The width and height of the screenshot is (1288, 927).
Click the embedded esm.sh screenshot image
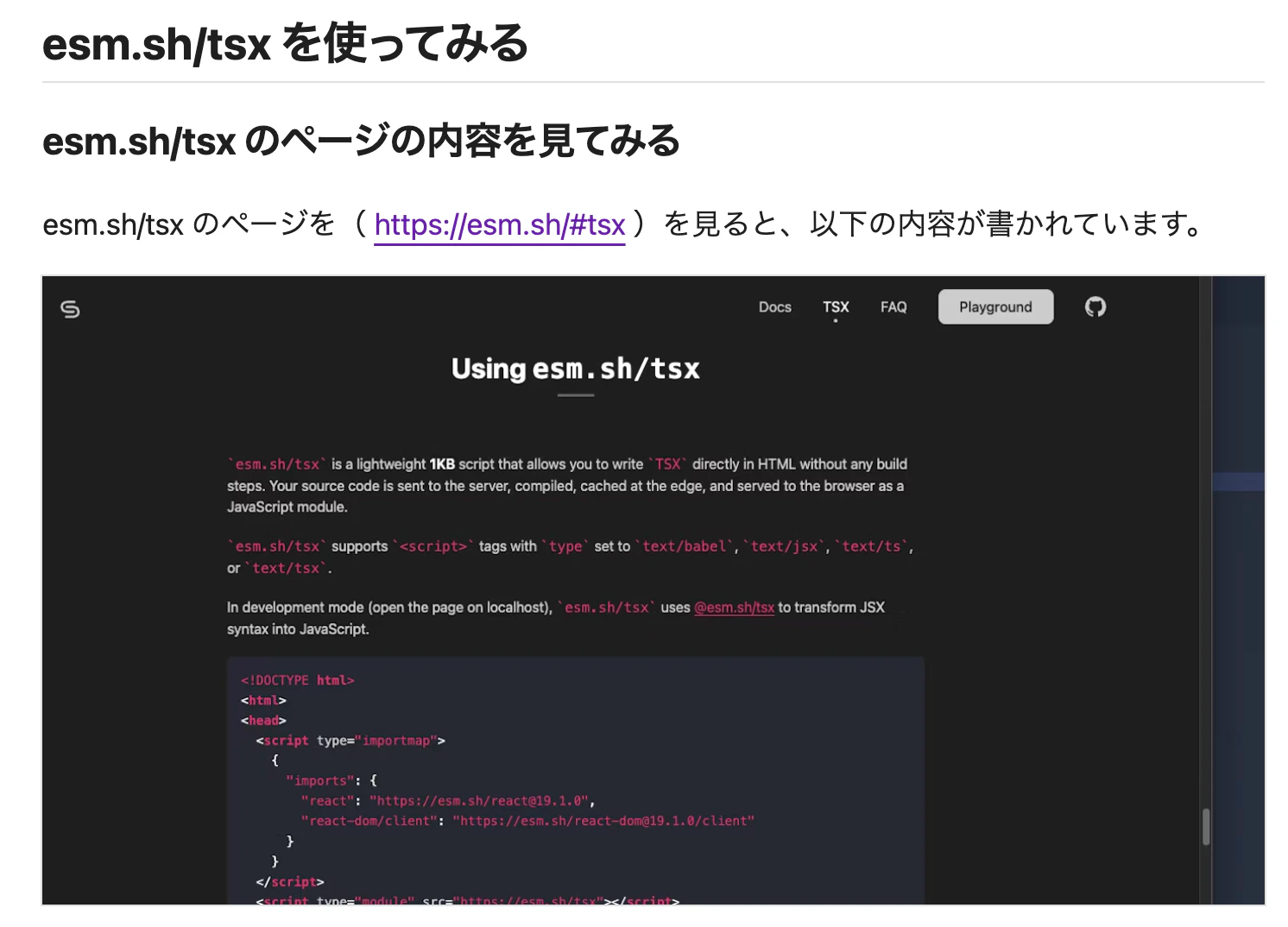tap(653, 590)
